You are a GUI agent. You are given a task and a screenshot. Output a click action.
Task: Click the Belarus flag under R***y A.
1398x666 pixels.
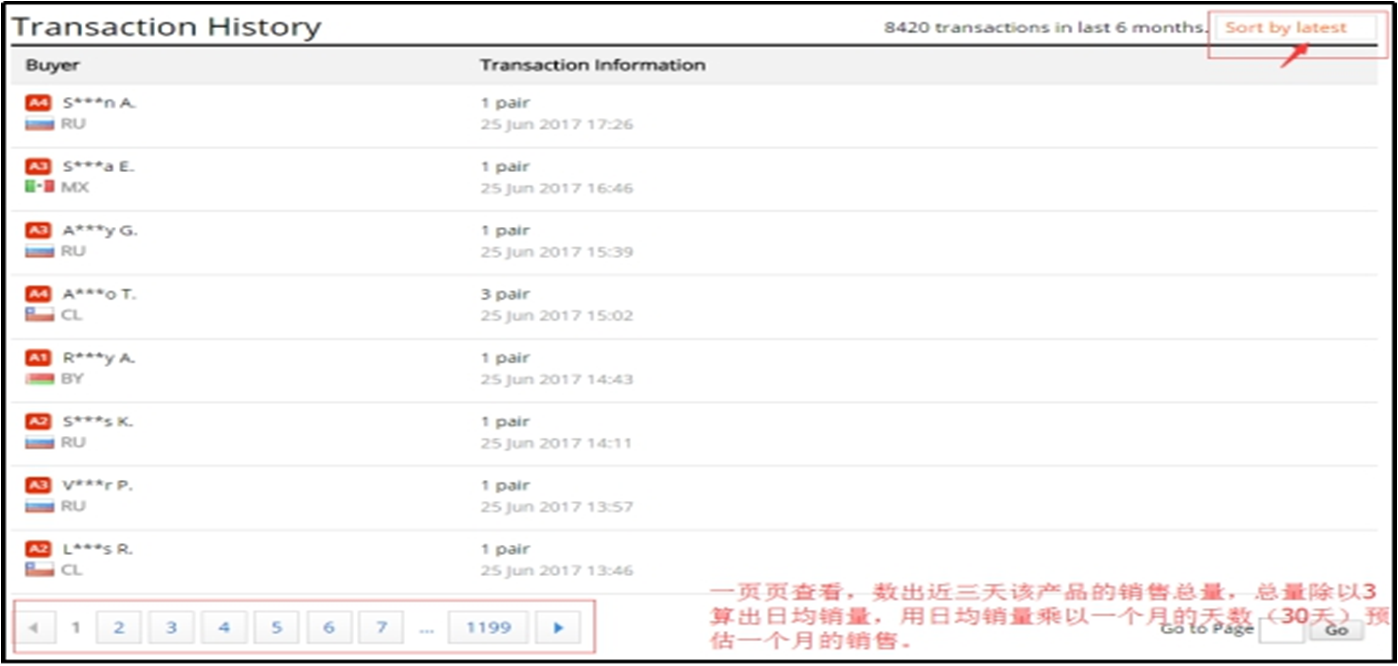[39, 379]
